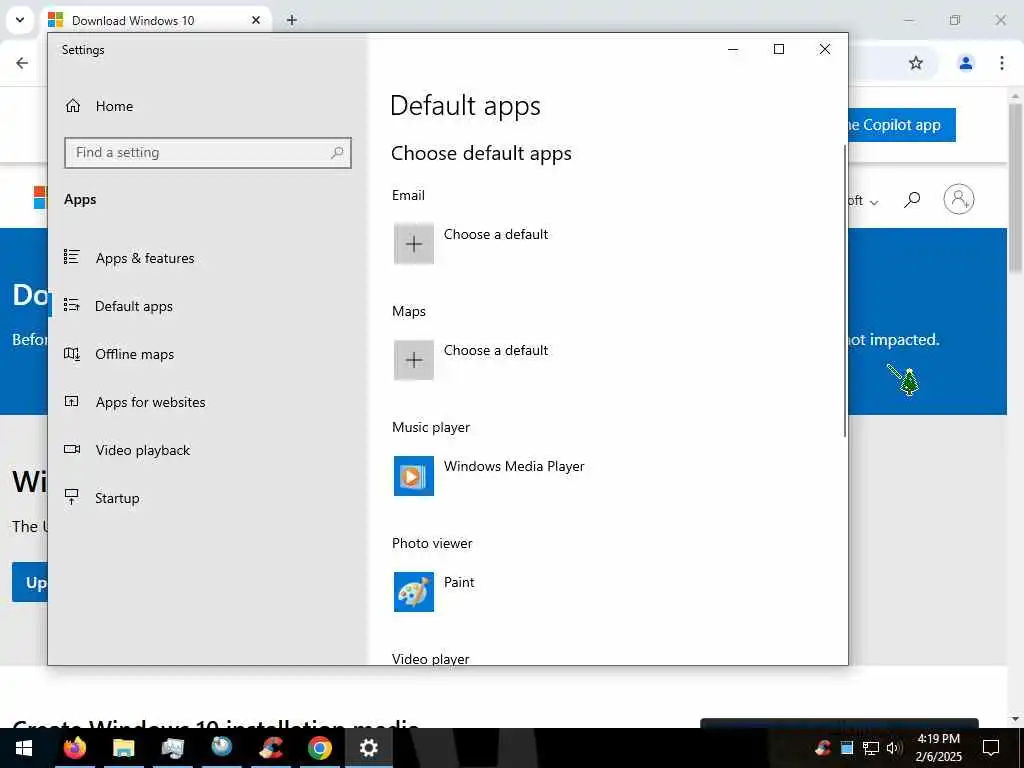The height and width of the screenshot is (768, 1024).
Task: Click the Video playback camera icon
Action: 72,449
